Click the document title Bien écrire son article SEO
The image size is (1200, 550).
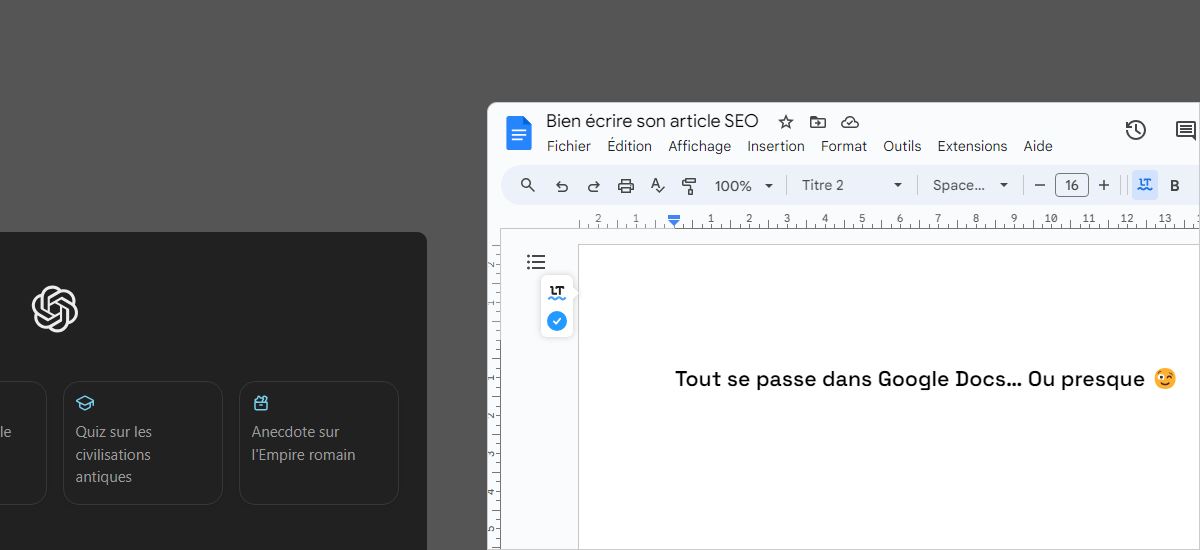pyautogui.click(x=652, y=121)
